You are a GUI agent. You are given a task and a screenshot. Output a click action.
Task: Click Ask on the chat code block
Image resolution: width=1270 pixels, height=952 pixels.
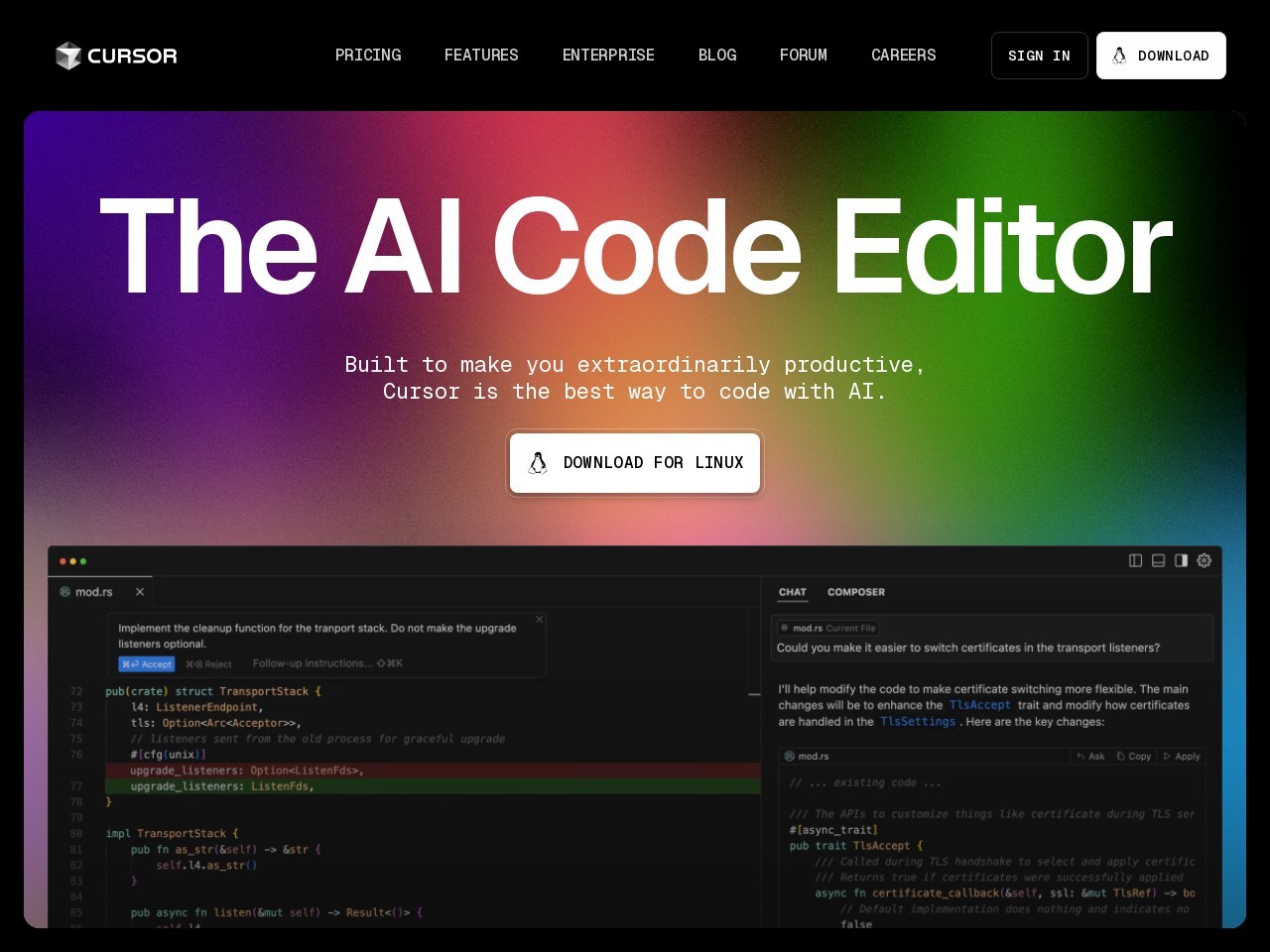(1090, 756)
